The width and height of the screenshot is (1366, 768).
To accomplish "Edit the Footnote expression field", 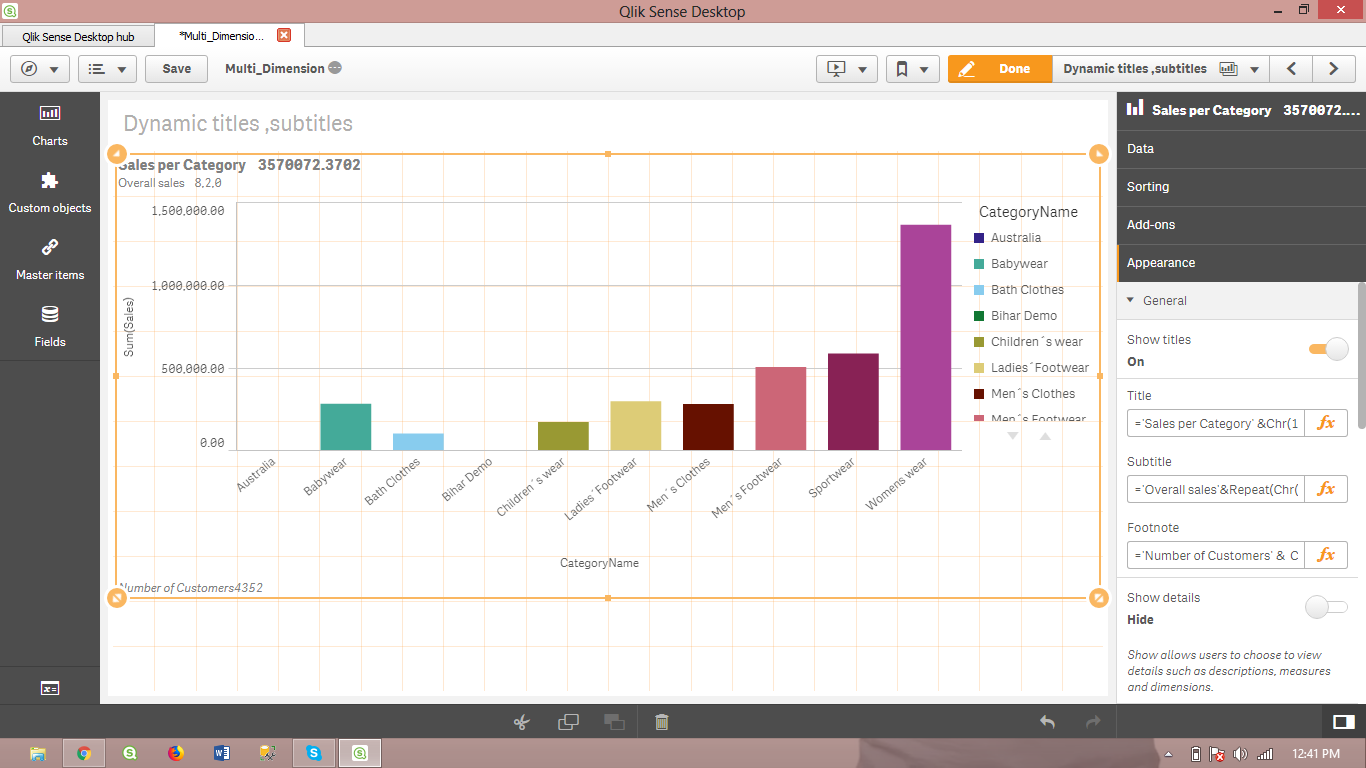I will coord(1216,555).
